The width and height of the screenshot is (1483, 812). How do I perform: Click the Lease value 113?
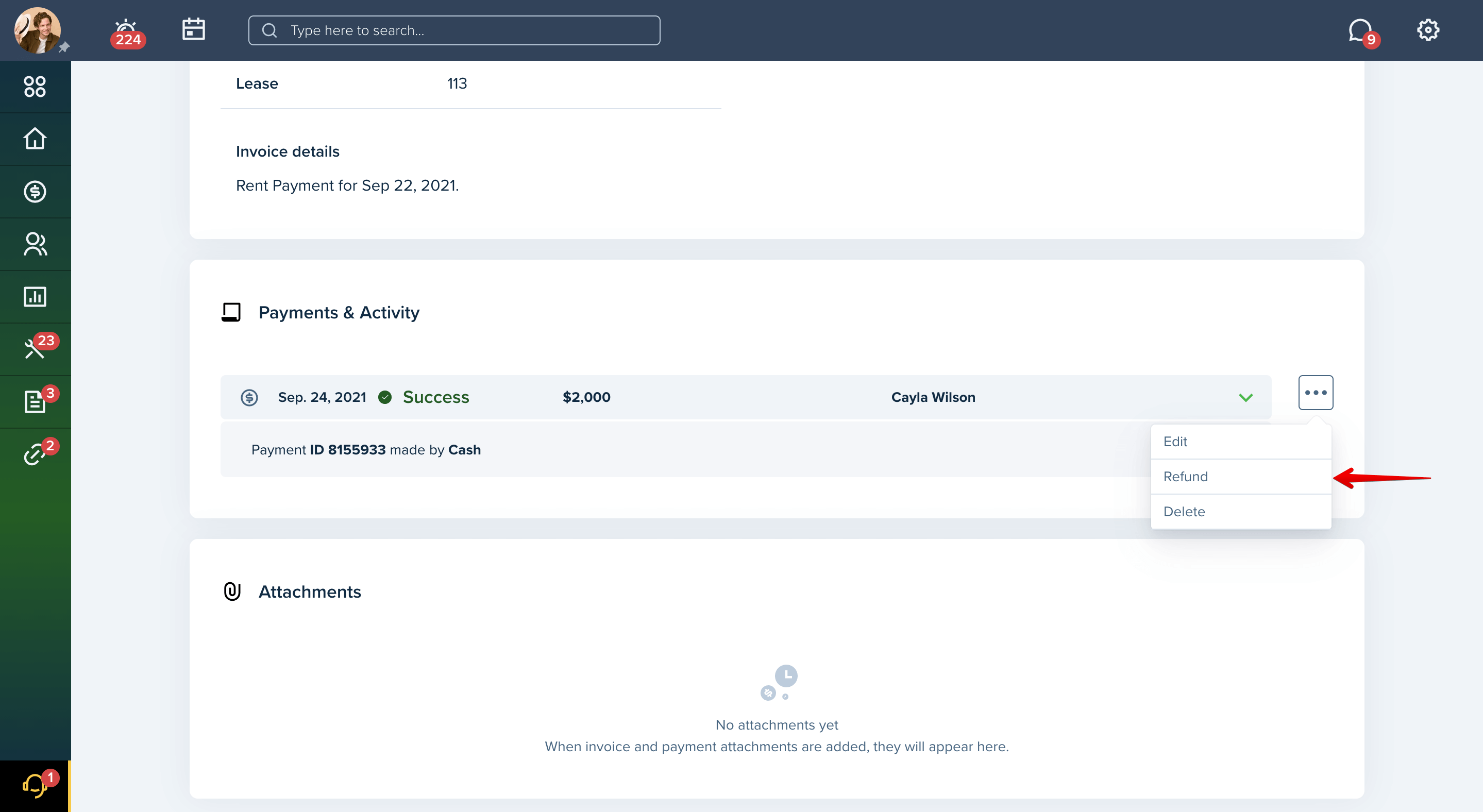[x=457, y=83]
